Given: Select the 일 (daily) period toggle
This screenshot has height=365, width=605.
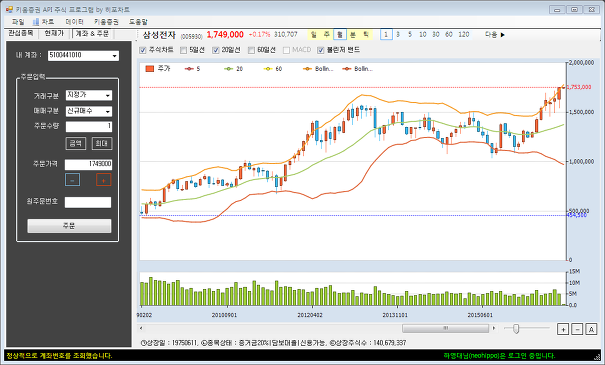Looking at the screenshot, I should point(314,35).
